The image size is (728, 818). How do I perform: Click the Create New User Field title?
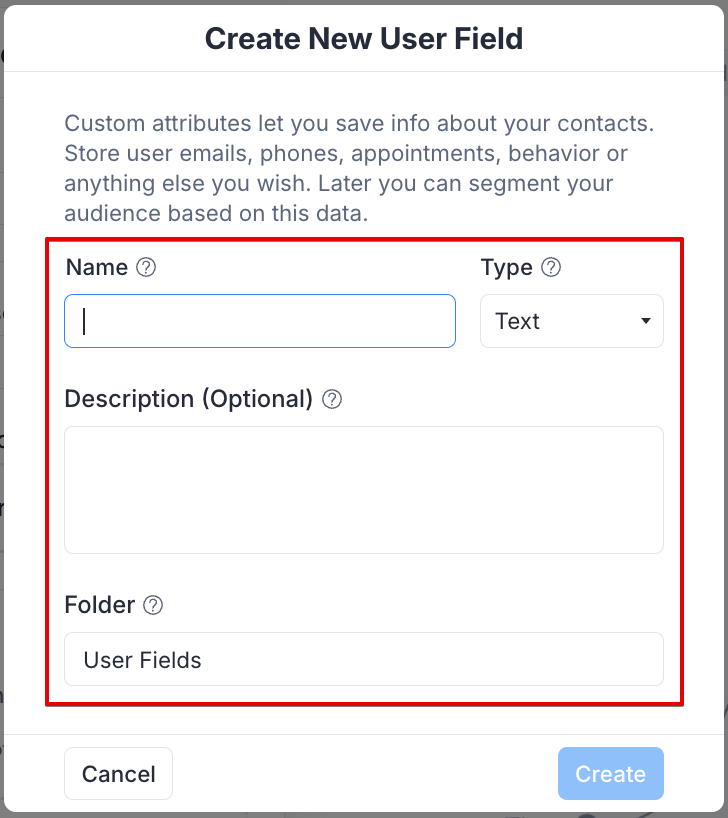(x=363, y=39)
